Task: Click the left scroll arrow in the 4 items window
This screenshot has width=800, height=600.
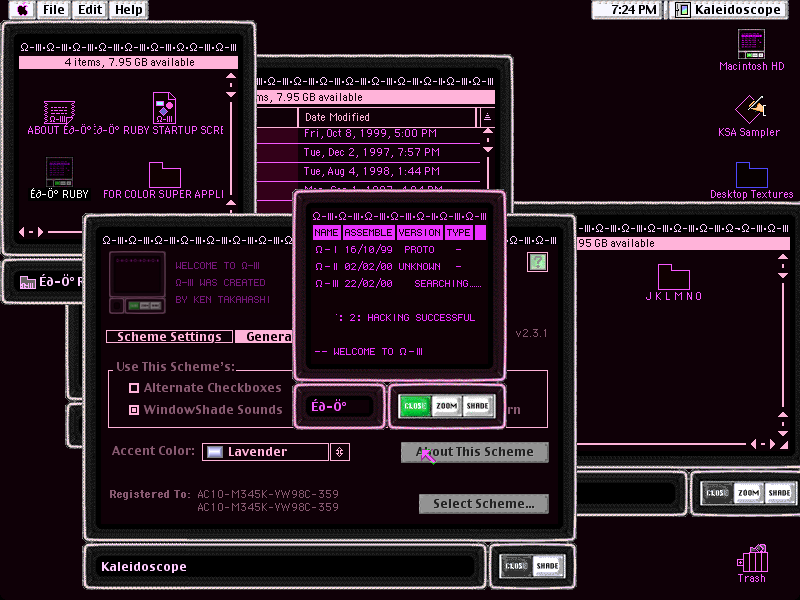Action: coord(22,232)
